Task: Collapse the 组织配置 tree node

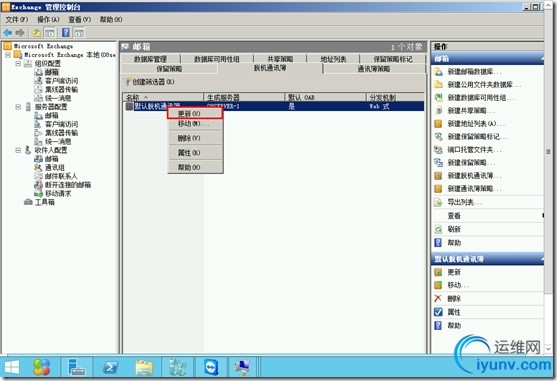Action: pos(18,64)
